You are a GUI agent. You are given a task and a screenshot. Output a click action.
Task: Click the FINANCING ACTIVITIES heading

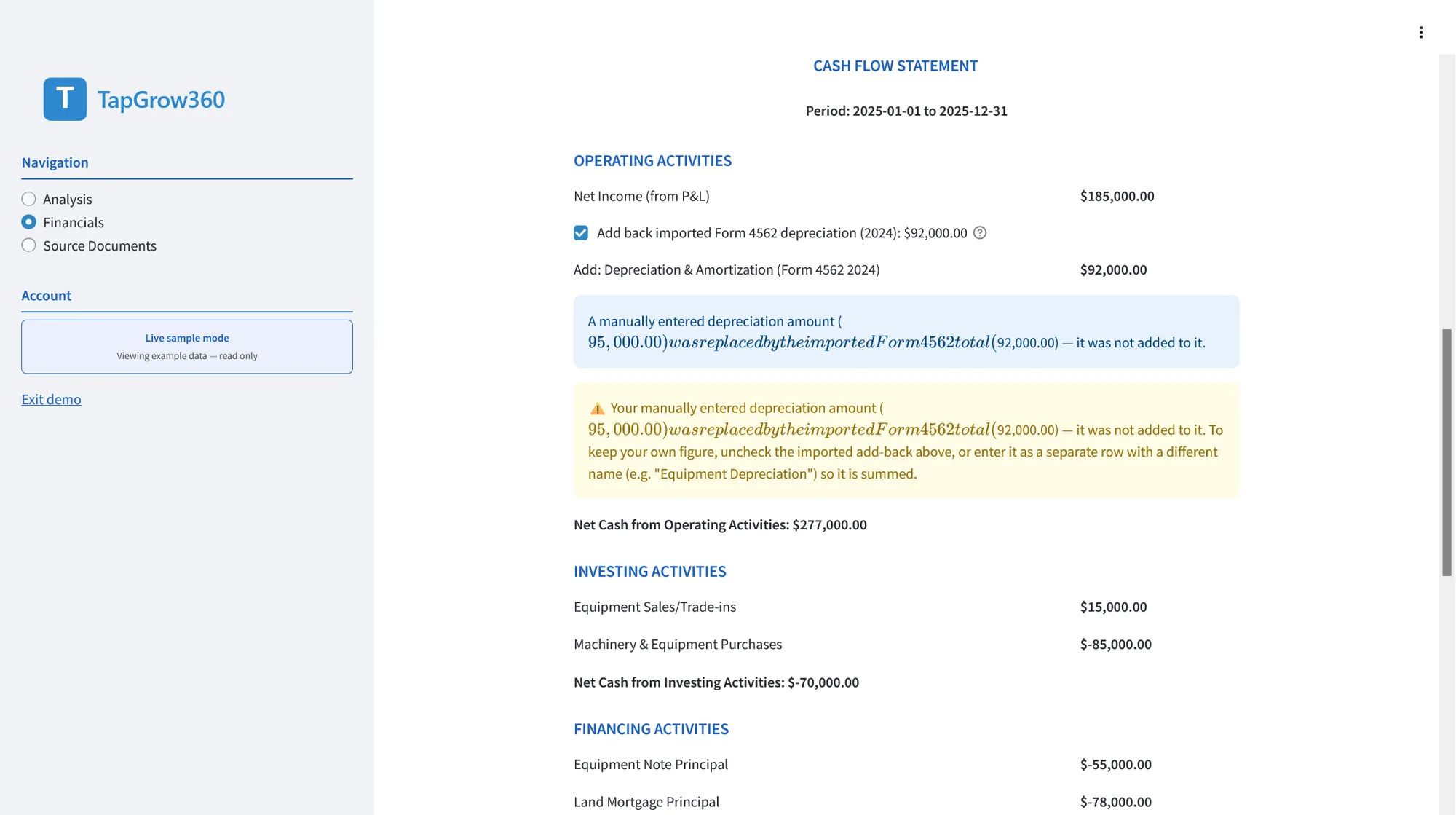(x=651, y=729)
